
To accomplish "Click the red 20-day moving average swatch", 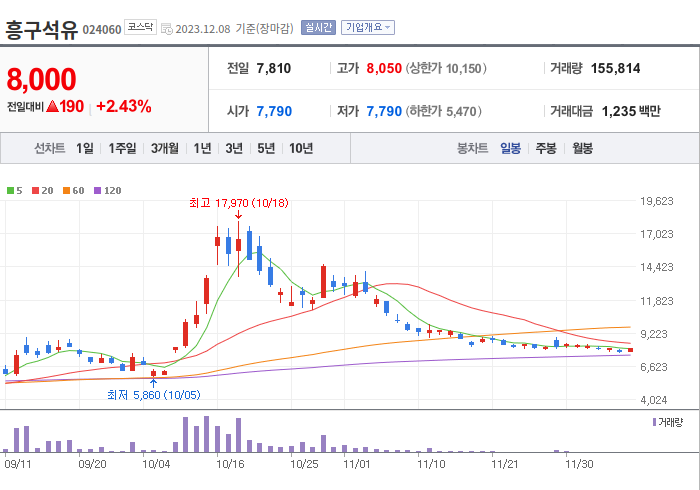I will [x=35, y=191].
